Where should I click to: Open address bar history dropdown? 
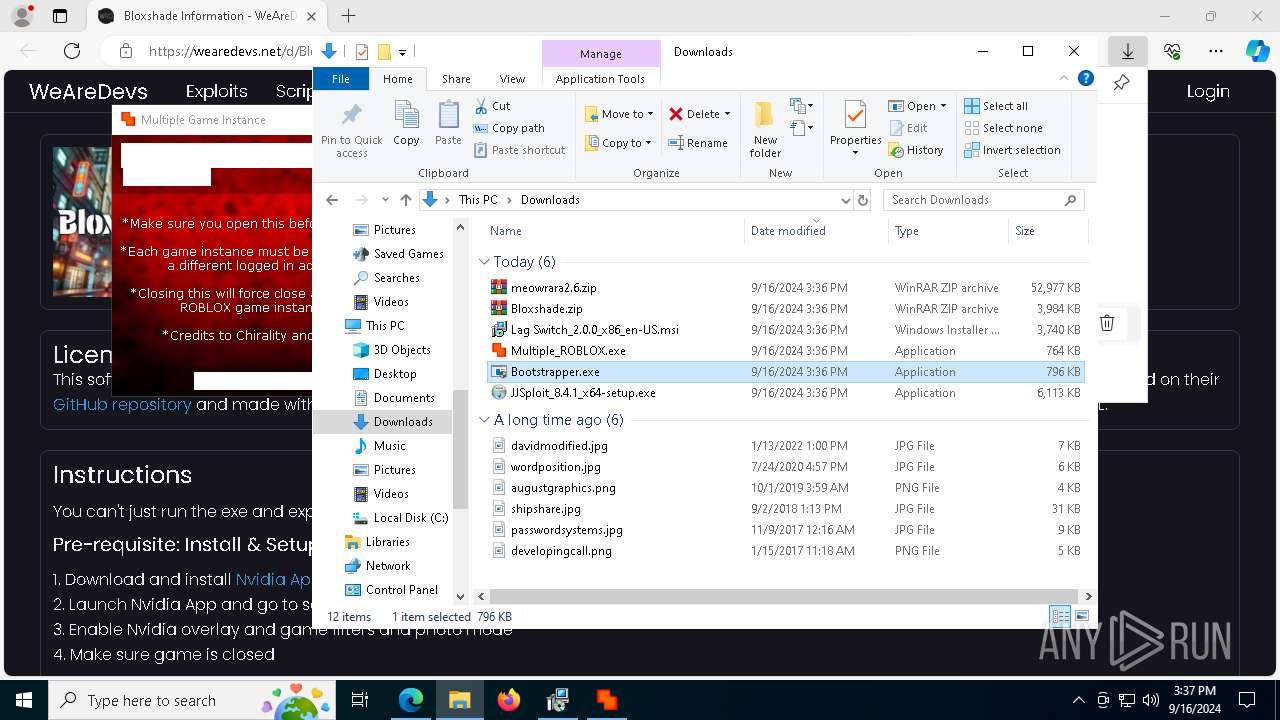coord(846,200)
